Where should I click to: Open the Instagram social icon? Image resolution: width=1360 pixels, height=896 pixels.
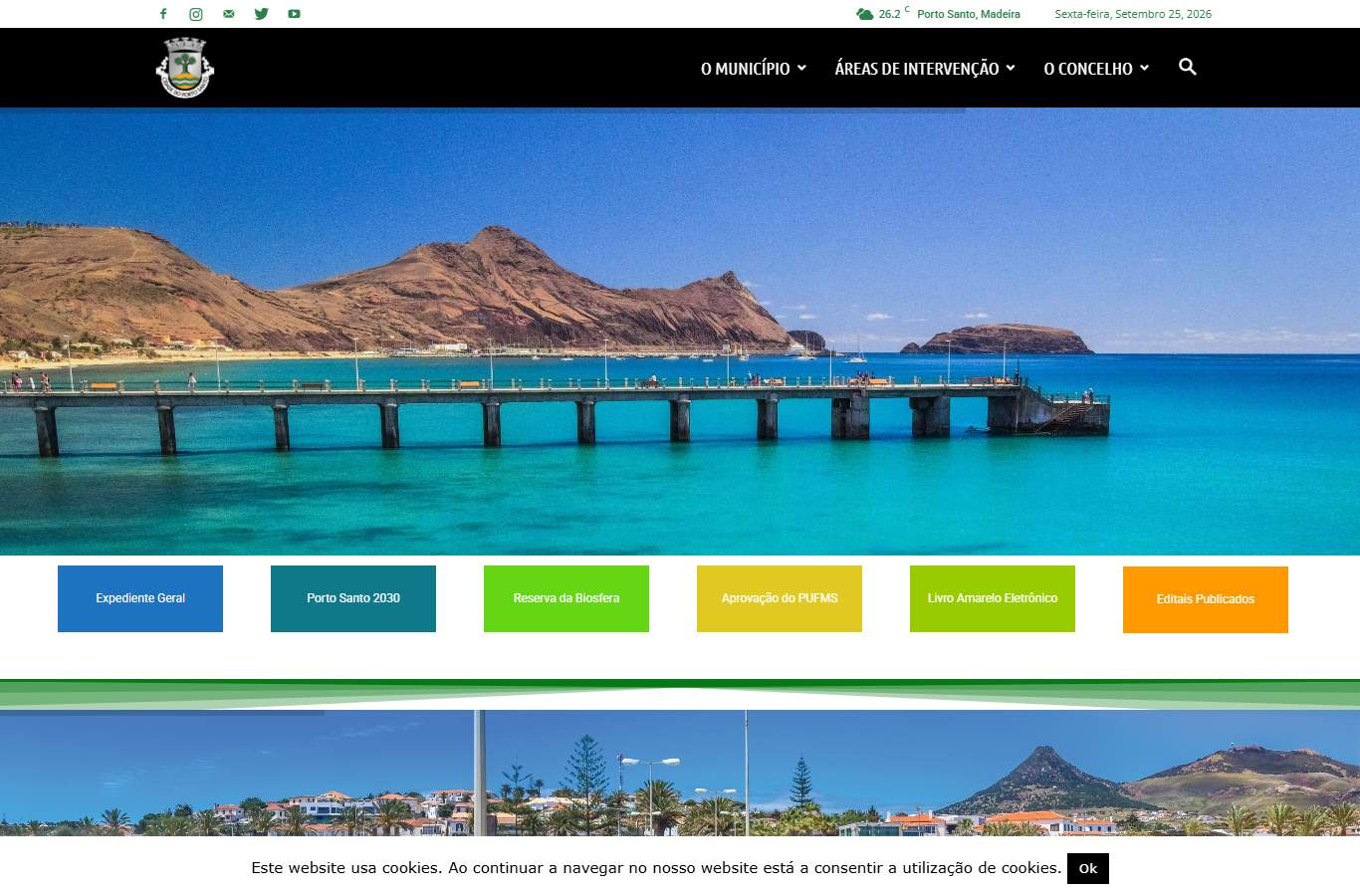196,14
